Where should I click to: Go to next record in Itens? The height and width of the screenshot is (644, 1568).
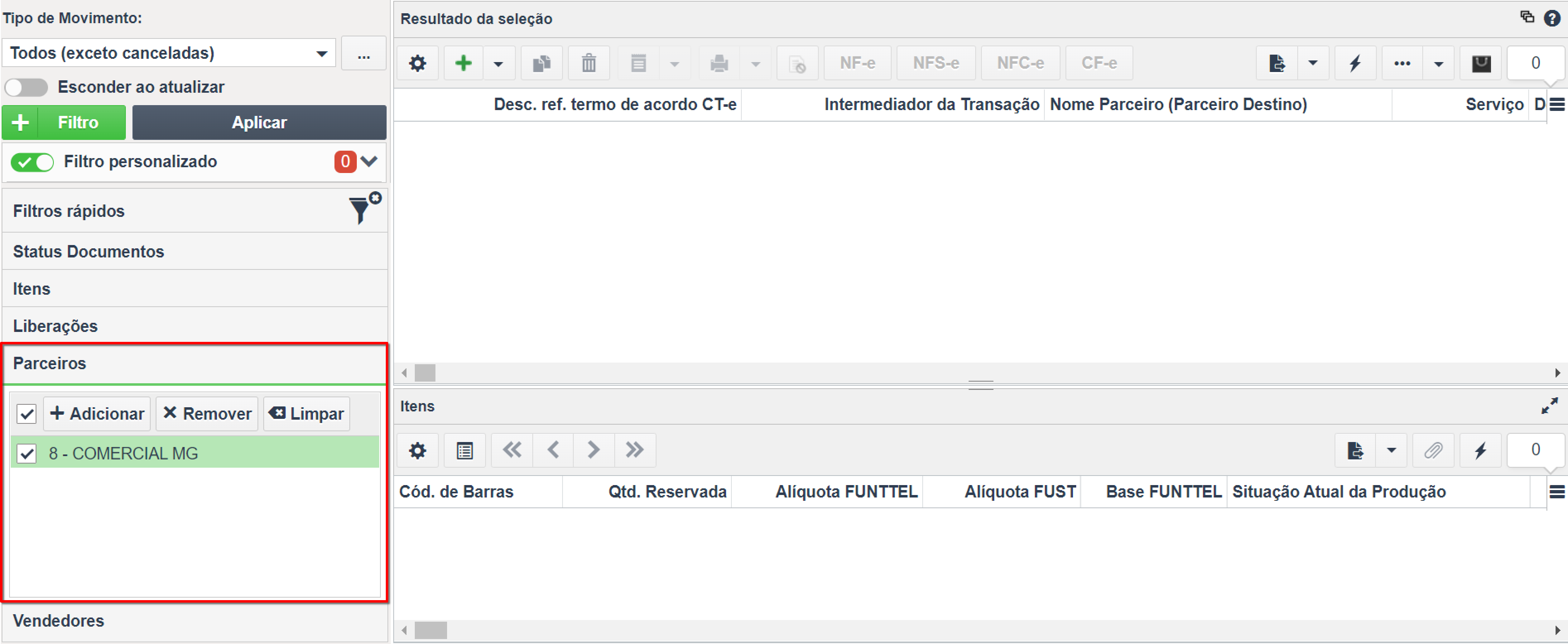[594, 450]
